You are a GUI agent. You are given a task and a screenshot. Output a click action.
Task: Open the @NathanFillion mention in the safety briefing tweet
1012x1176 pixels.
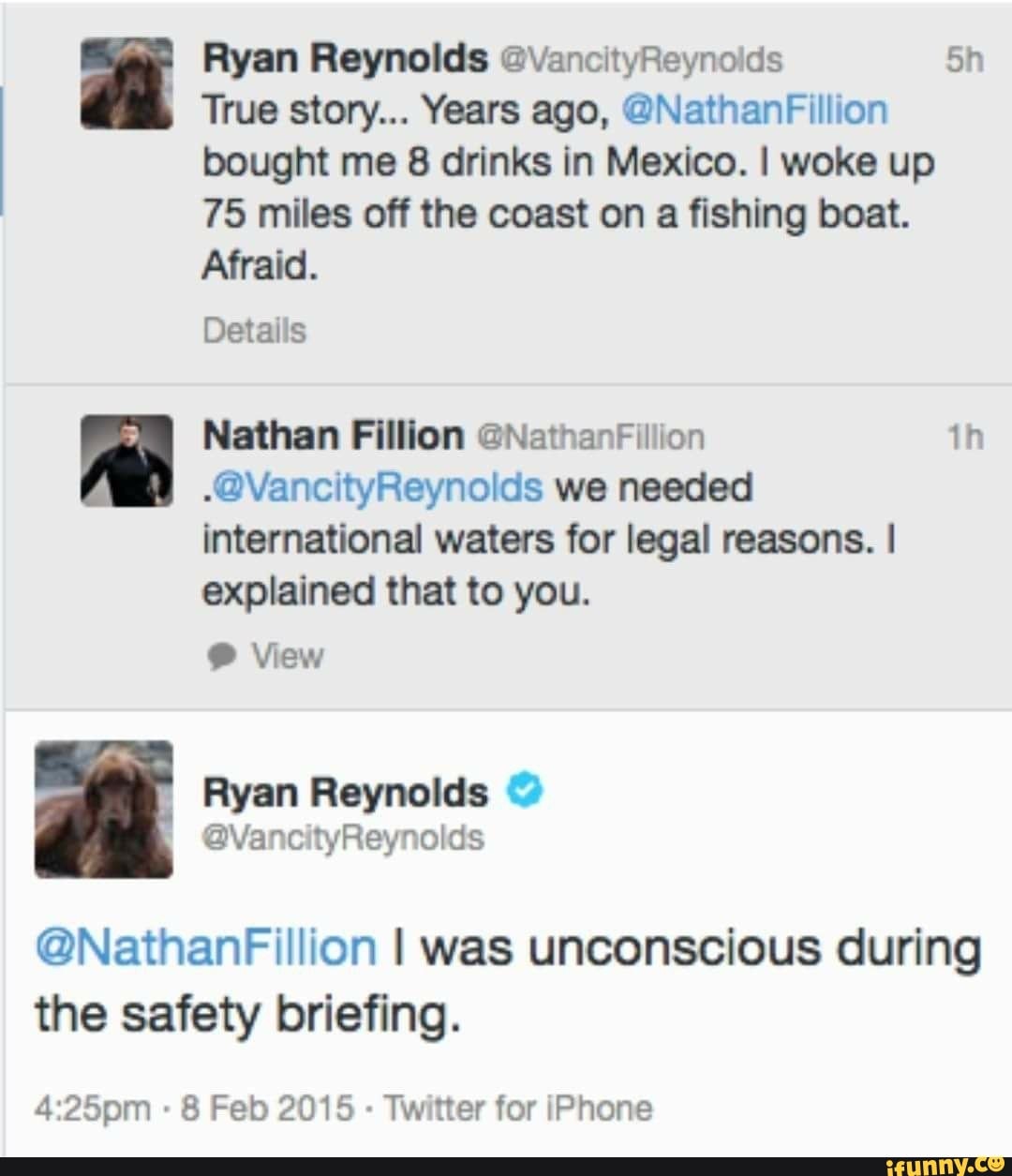[x=205, y=947]
